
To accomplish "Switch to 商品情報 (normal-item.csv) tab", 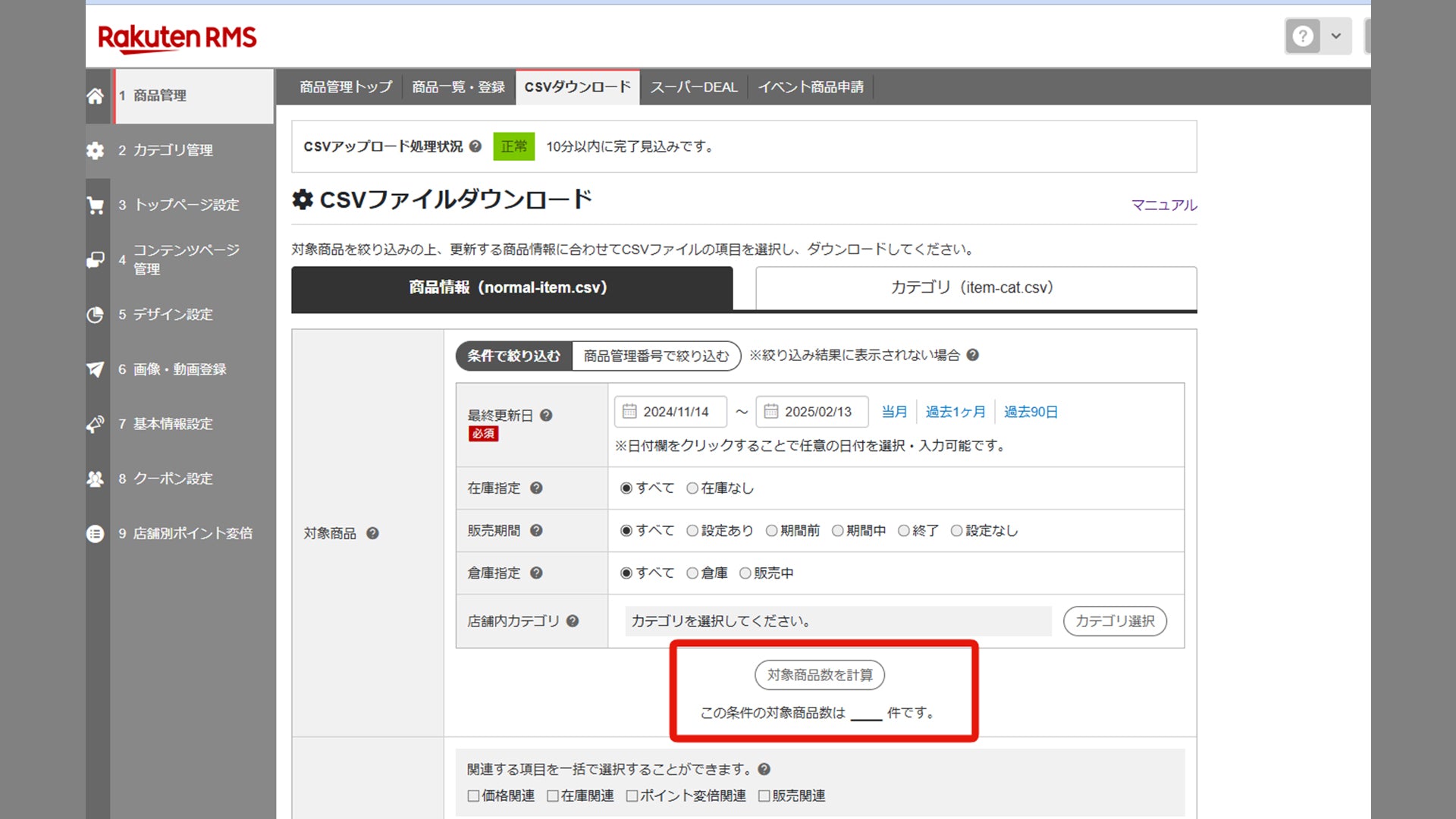I will 512,287.
